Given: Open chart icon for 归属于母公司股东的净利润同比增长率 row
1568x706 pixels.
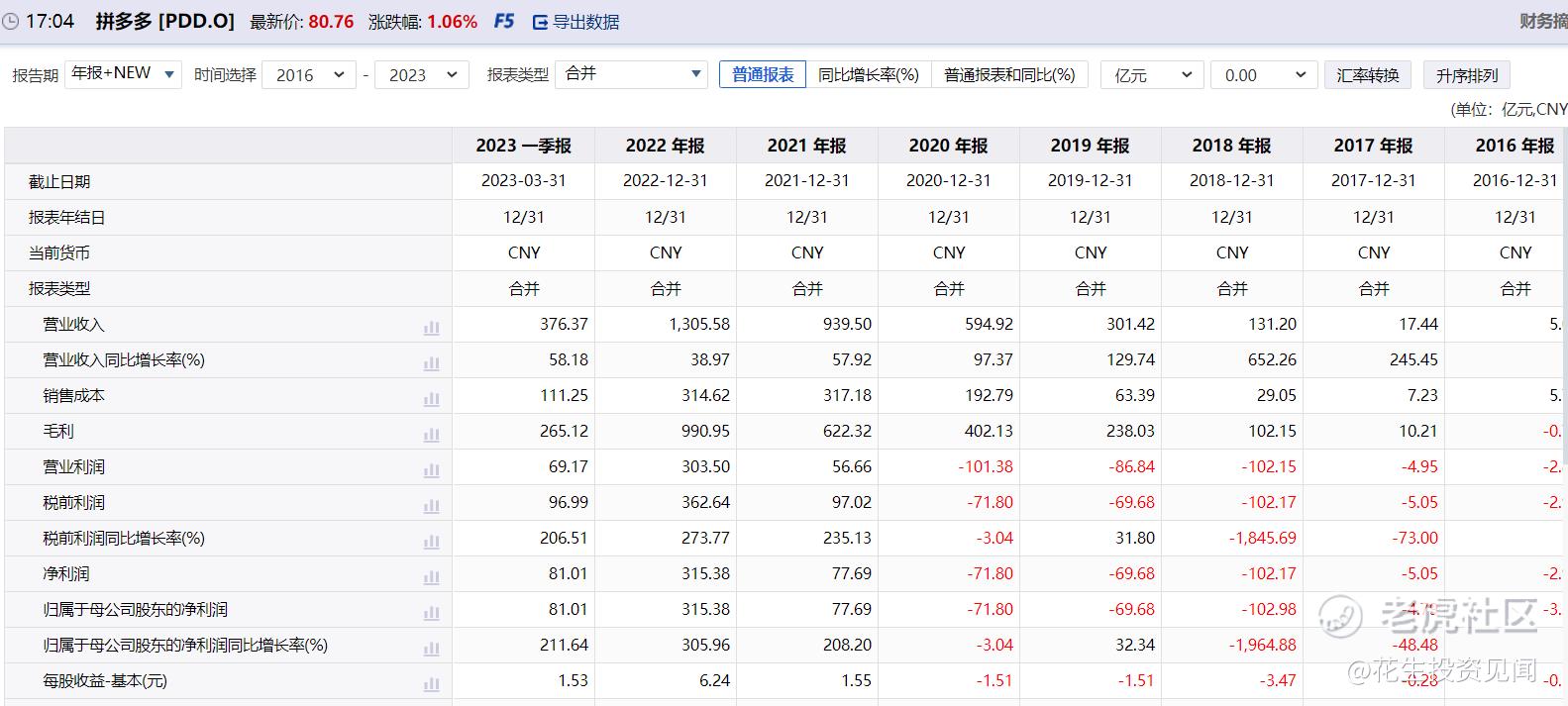Looking at the screenshot, I should pos(431,649).
